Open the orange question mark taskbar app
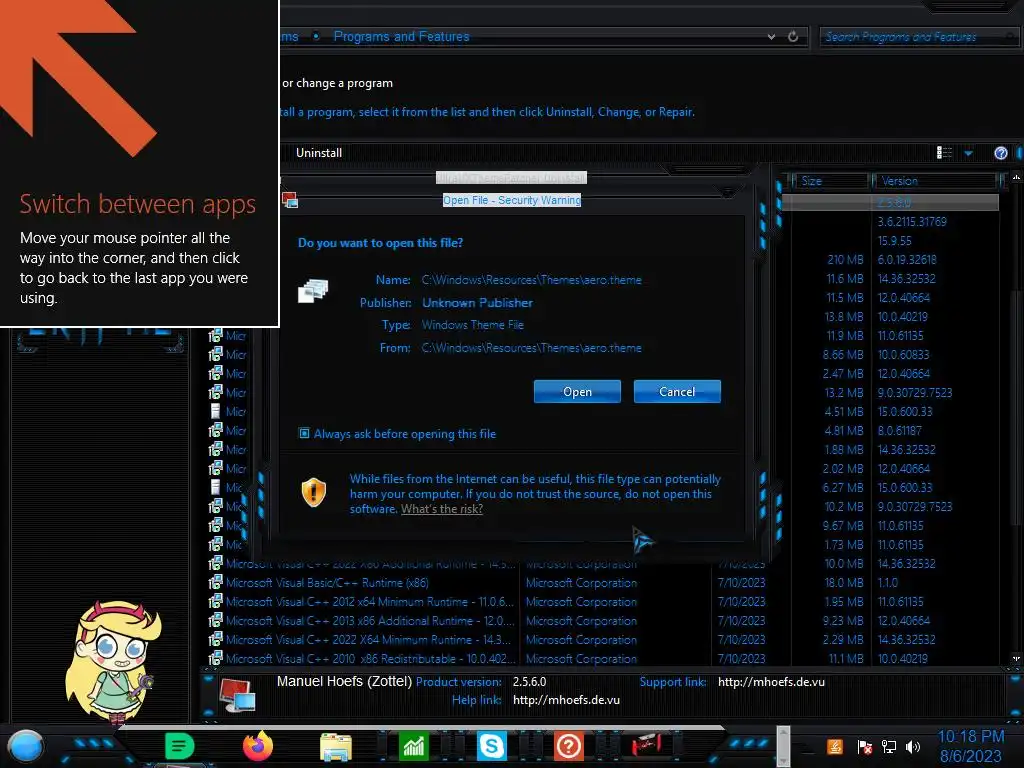Screen dimensions: 1024x768 569,746
